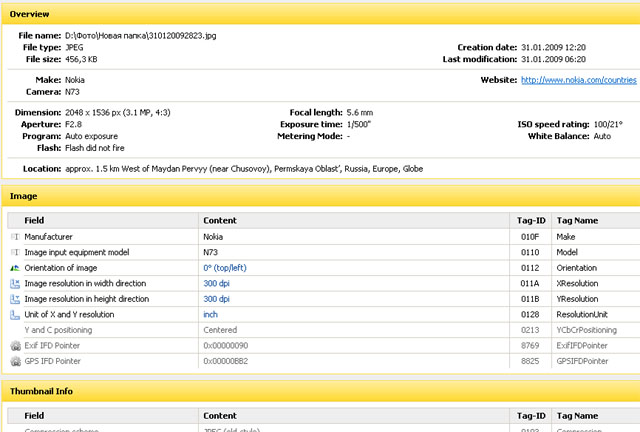Click the height direction resolution icon
The height and width of the screenshot is (432, 640).
click(14, 299)
